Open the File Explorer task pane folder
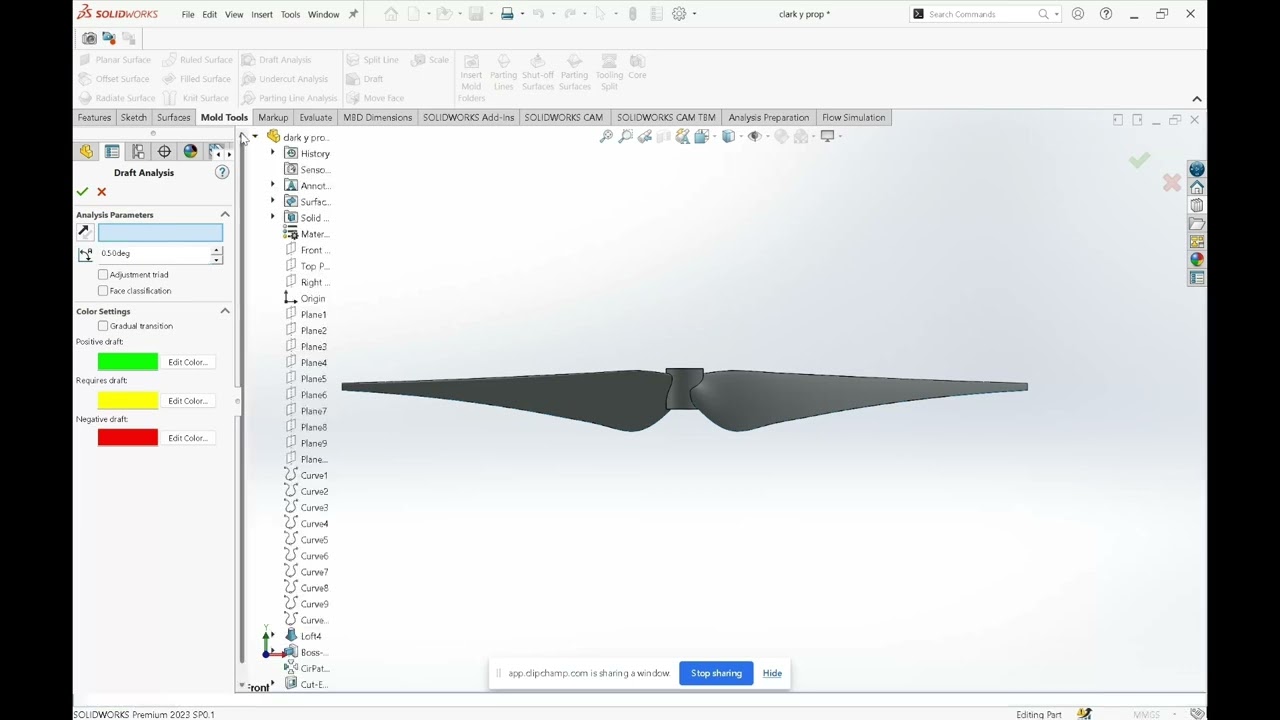The width and height of the screenshot is (1280, 720). (x=1197, y=223)
